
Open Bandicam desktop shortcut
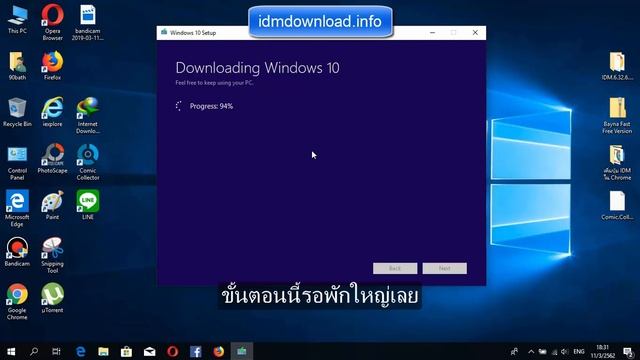pyautogui.click(x=17, y=251)
